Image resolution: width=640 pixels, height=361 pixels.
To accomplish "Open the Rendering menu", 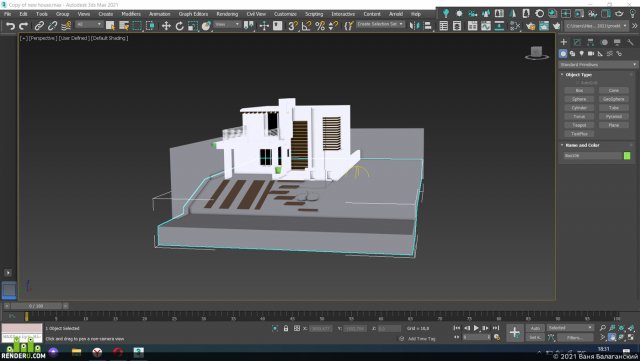I will coord(227,14).
